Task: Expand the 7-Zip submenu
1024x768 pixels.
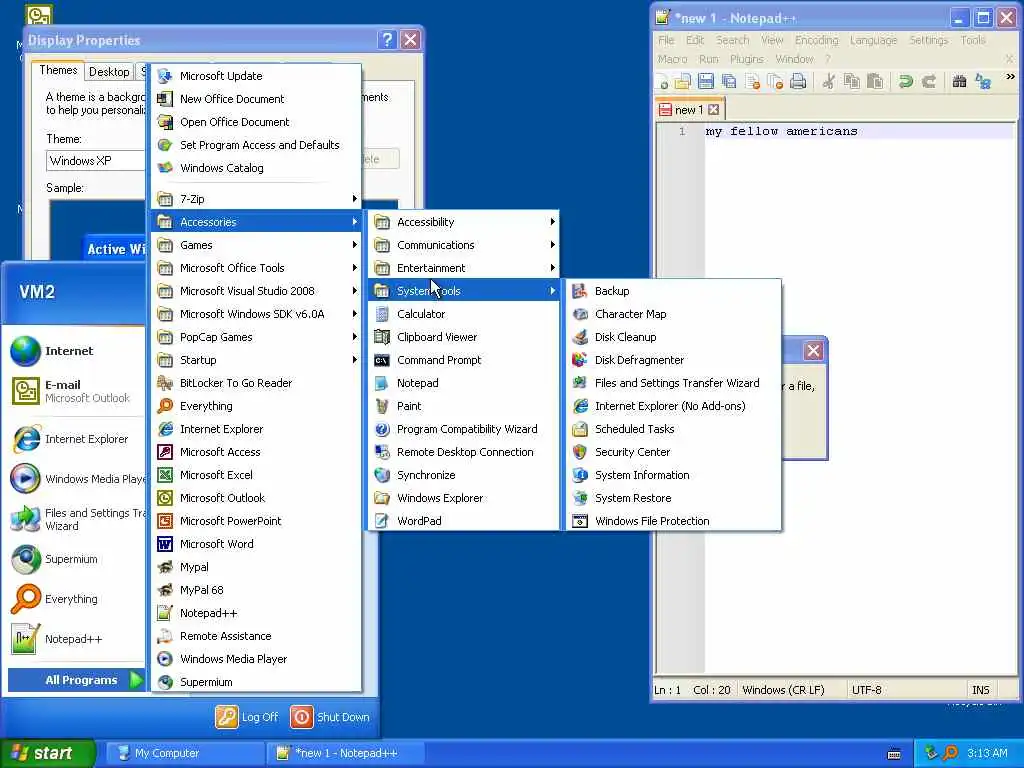Action: pos(257,199)
